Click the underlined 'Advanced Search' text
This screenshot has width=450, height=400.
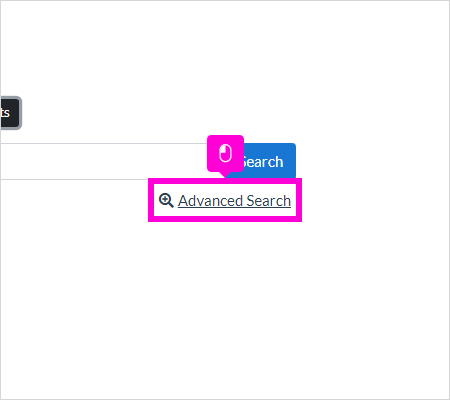click(x=234, y=201)
